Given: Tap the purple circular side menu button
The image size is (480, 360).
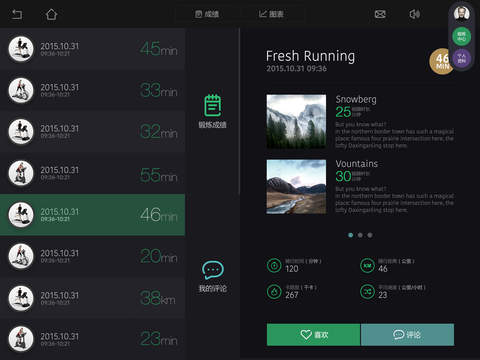Looking at the screenshot, I should click(462, 59).
